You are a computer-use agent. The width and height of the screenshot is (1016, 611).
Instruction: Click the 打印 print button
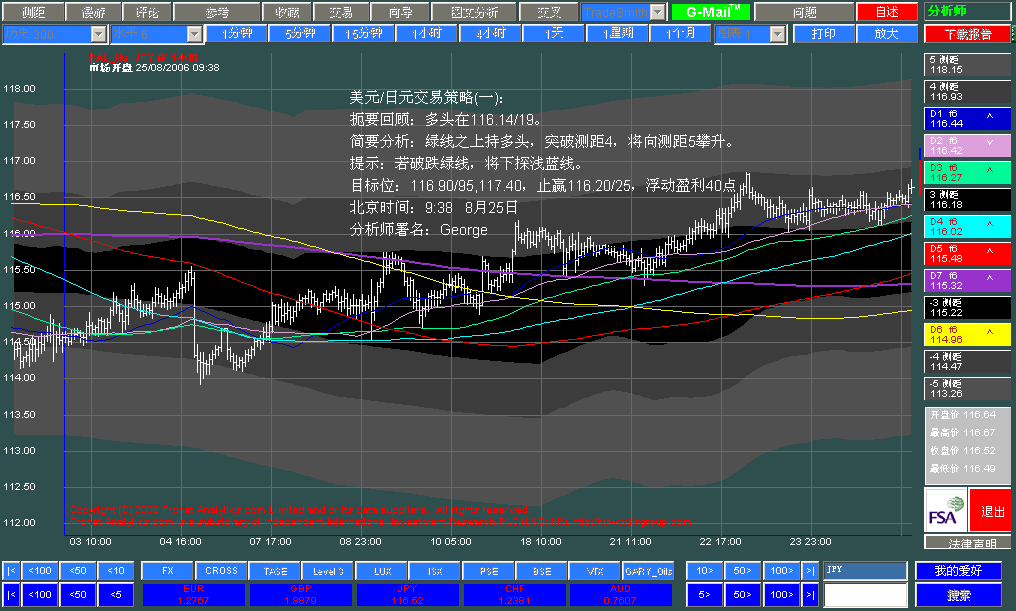click(824, 33)
